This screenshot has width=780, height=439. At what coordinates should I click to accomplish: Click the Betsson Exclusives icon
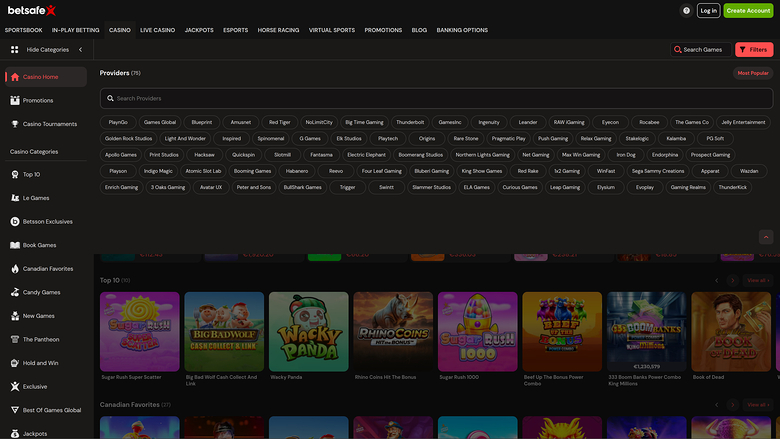[x=15, y=222]
